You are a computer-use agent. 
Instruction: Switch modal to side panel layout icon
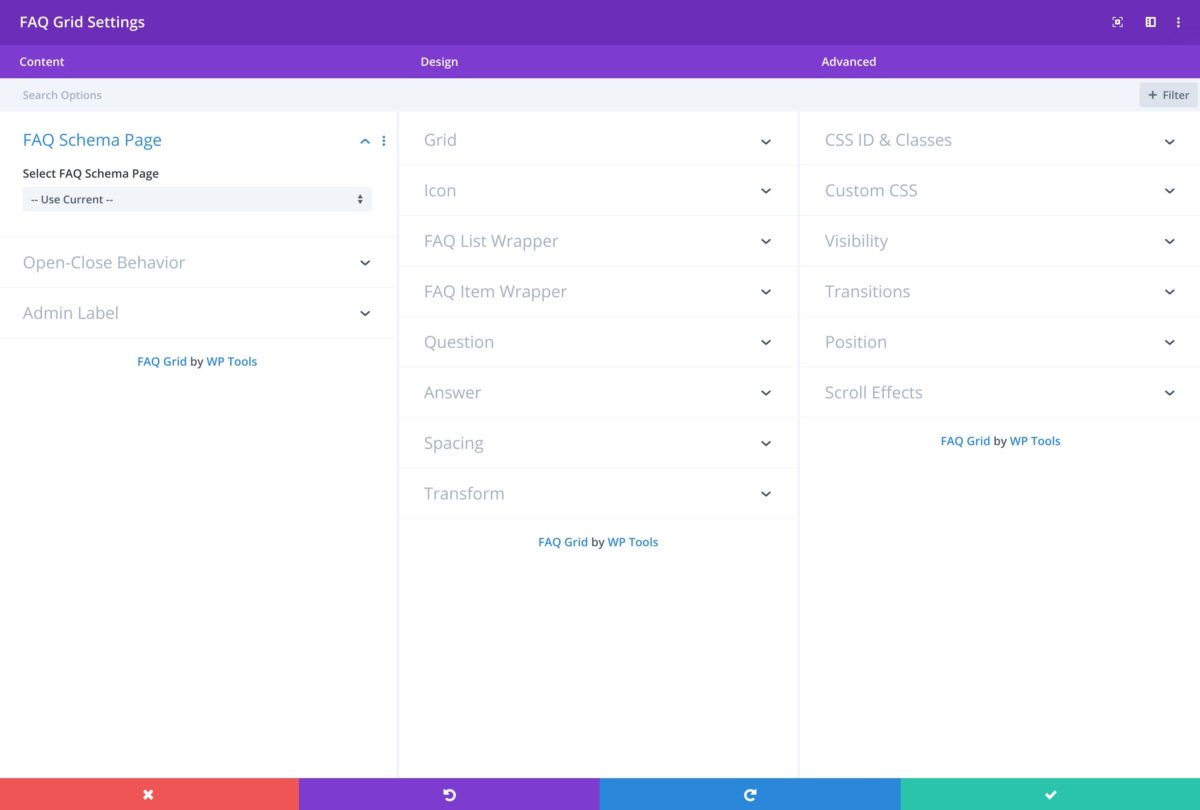coord(1150,21)
